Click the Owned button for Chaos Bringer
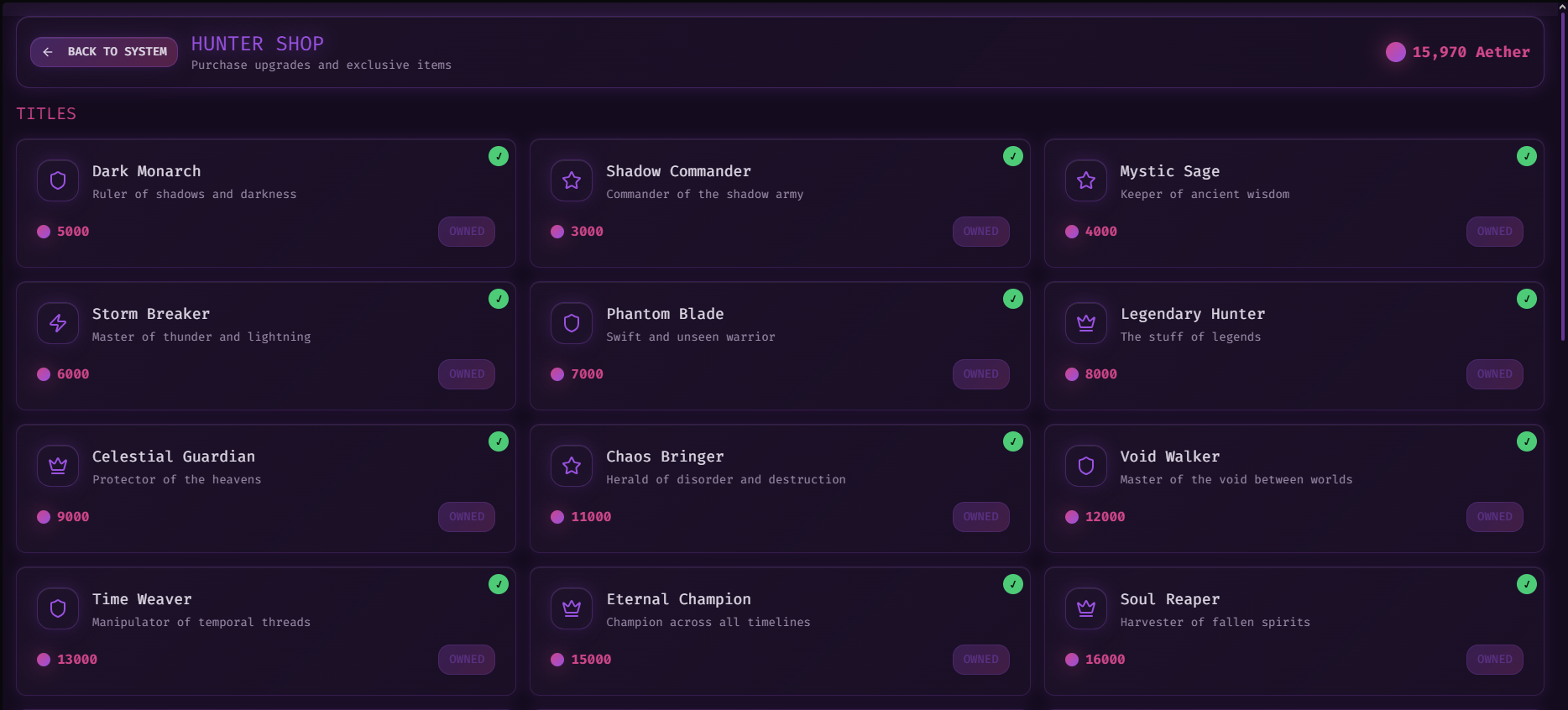 pyautogui.click(x=981, y=517)
